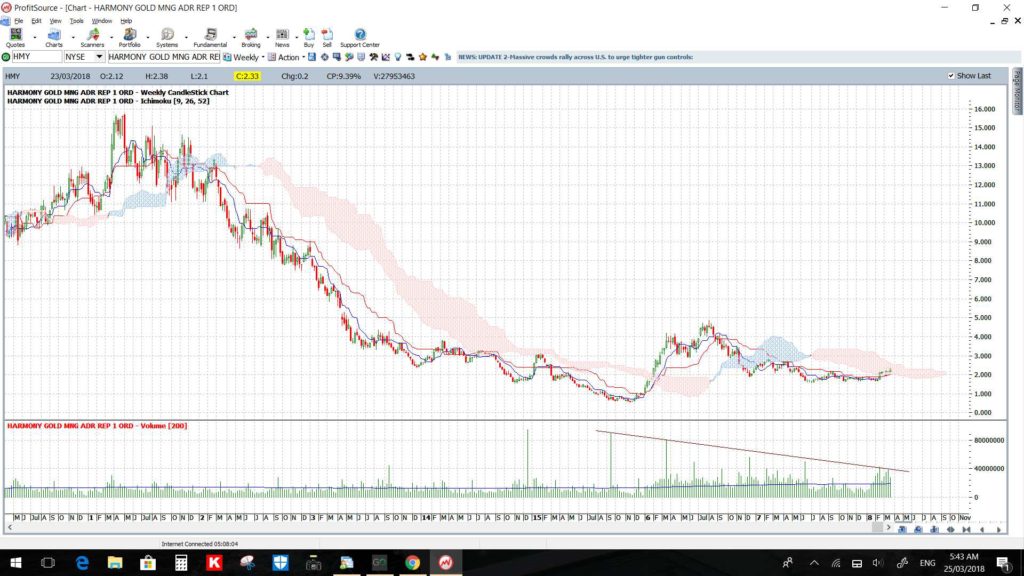Expand the dropdown arrow next to Portfolio
The height and width of the screenshot is (576, 1024).
pyautogui.click(x=148, y=38)
